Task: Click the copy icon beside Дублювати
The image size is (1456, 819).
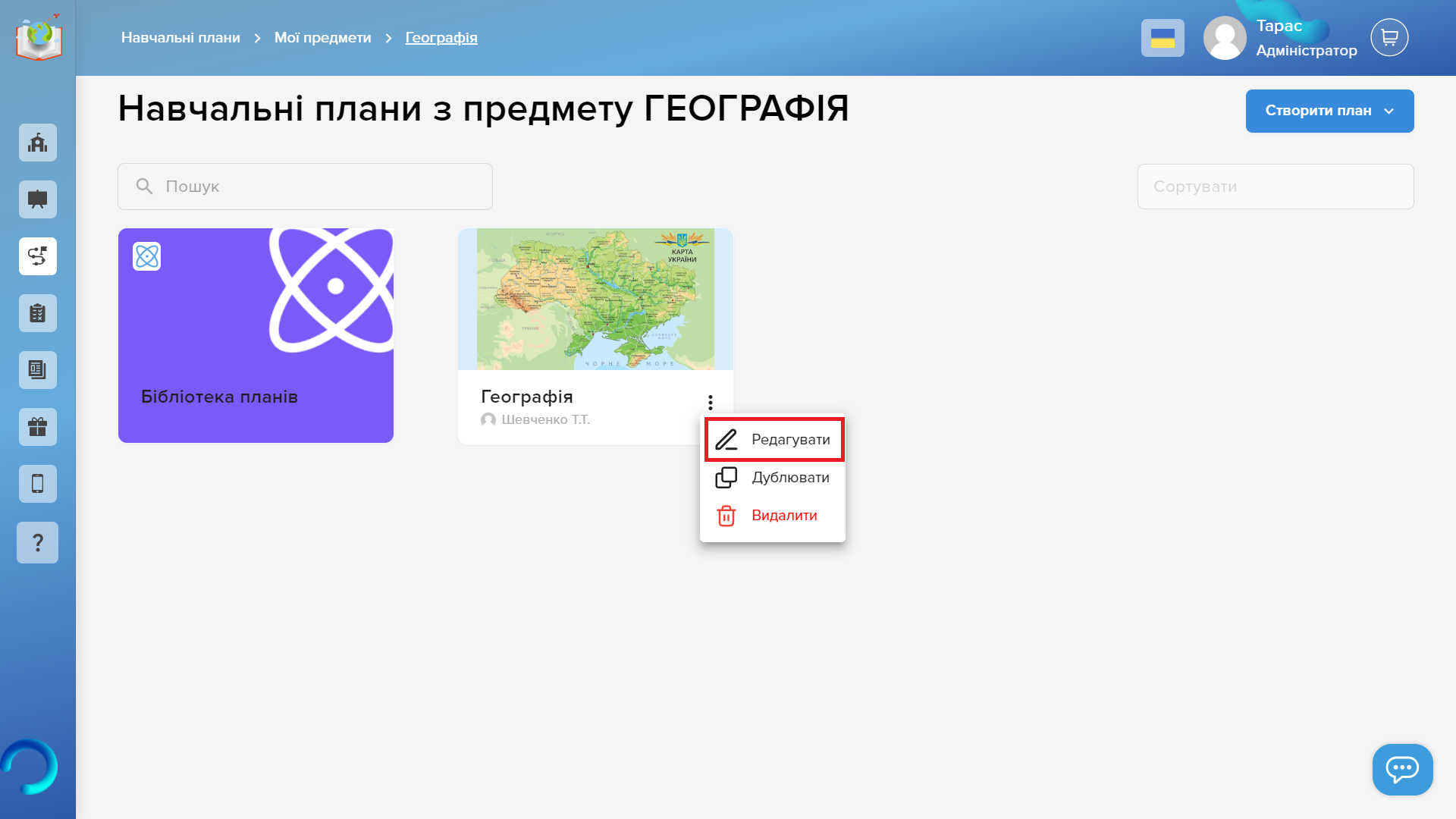Action: point(726,478)
